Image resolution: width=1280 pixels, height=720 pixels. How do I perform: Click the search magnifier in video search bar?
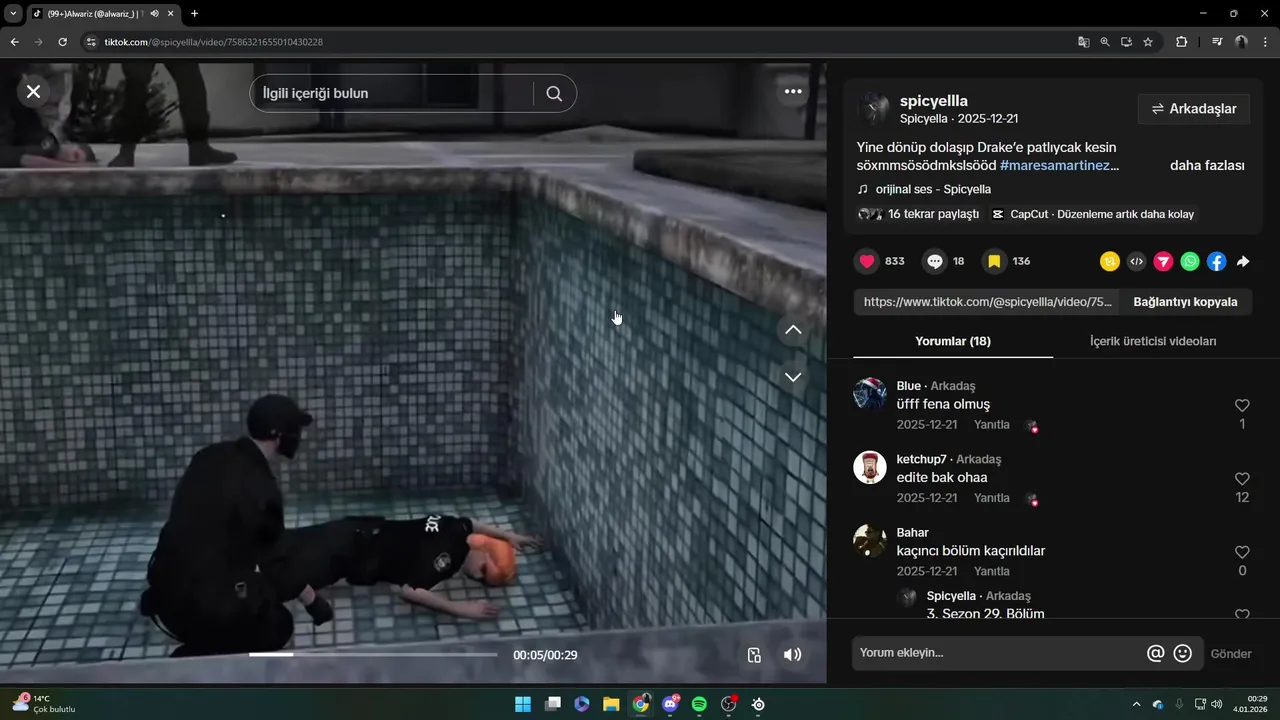click(x=554, y=93)
